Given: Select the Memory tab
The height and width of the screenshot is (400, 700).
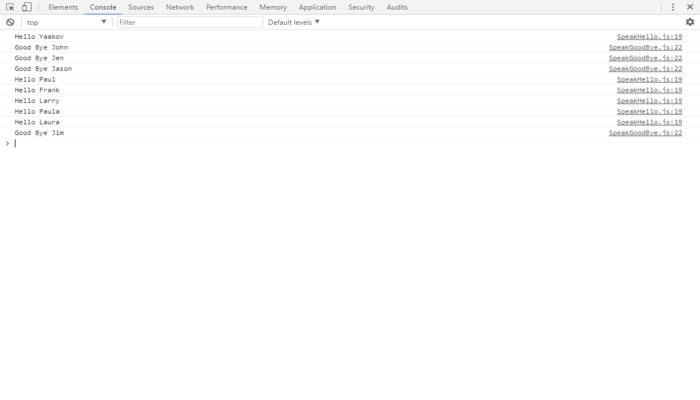Looking at the screenshot, I should 273,7.
